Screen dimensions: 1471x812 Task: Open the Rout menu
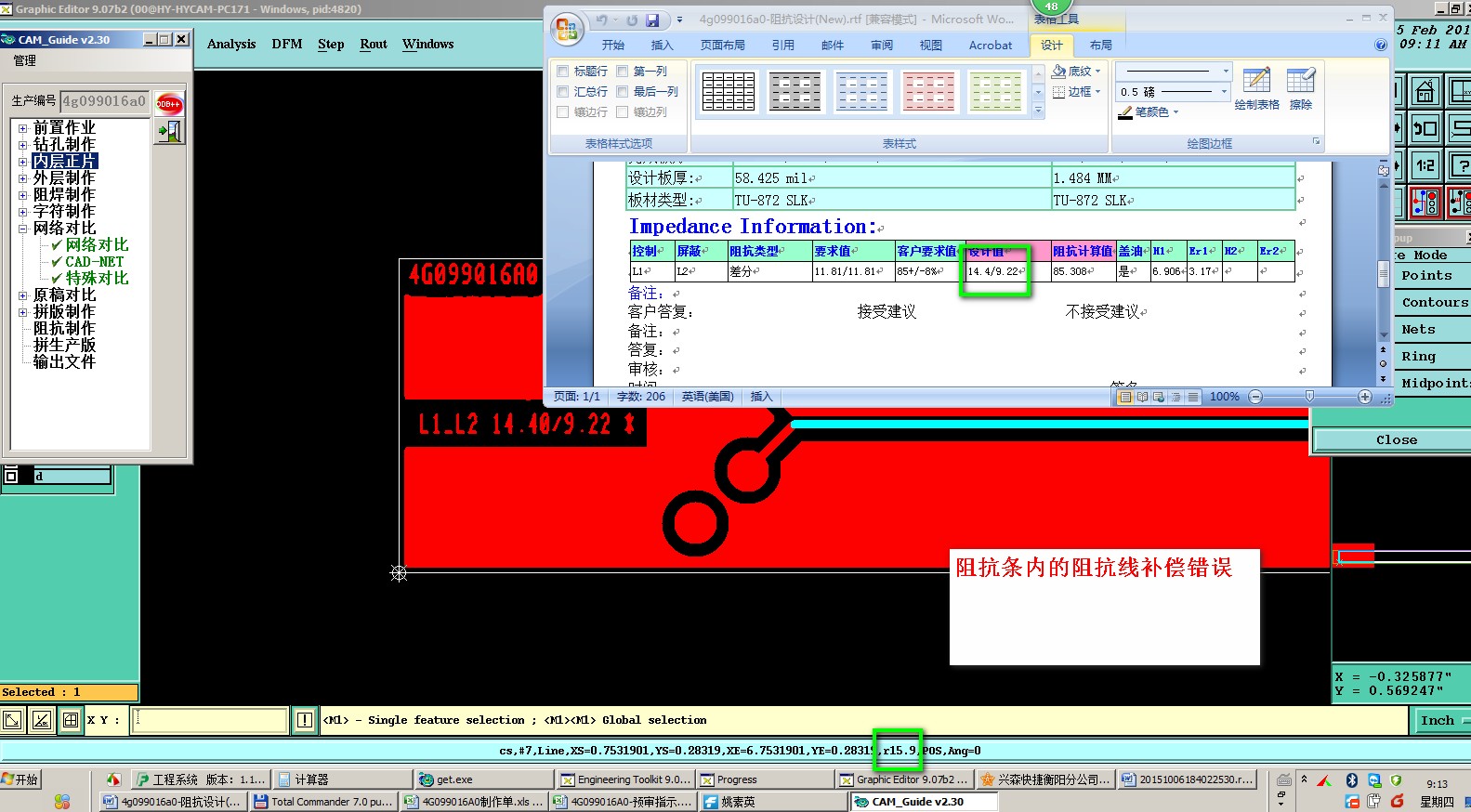374,44
